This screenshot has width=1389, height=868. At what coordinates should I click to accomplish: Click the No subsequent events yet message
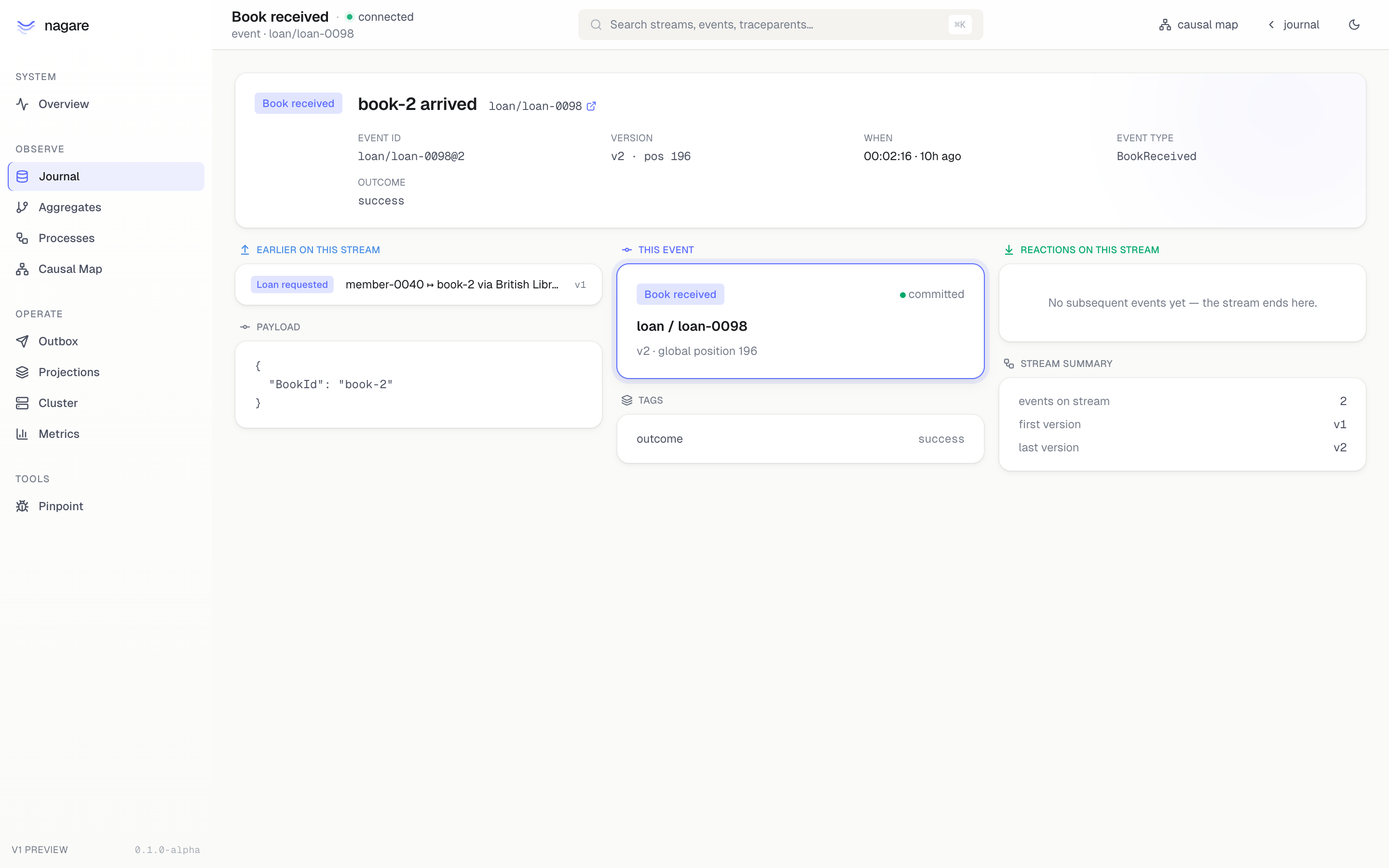point(1183,303)
